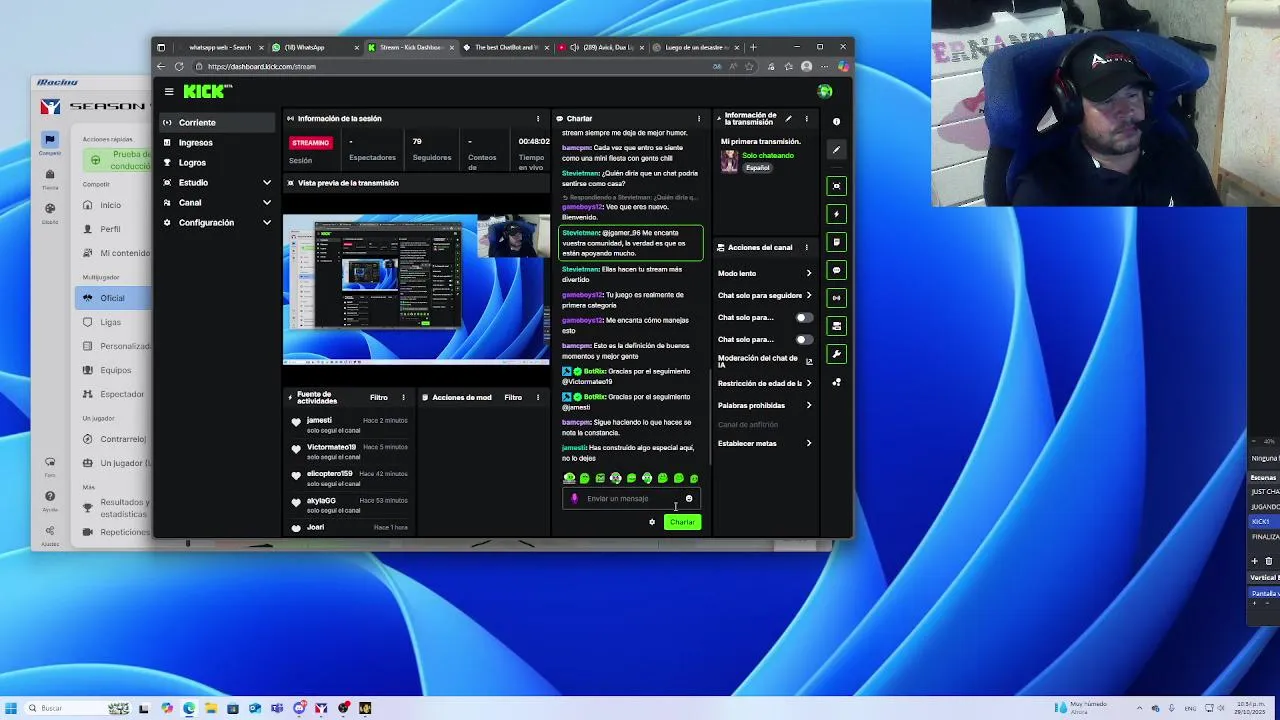Open Espectador in iRacing window
1280x720 pixels.
pyautogui.click(x=122, y=394)
